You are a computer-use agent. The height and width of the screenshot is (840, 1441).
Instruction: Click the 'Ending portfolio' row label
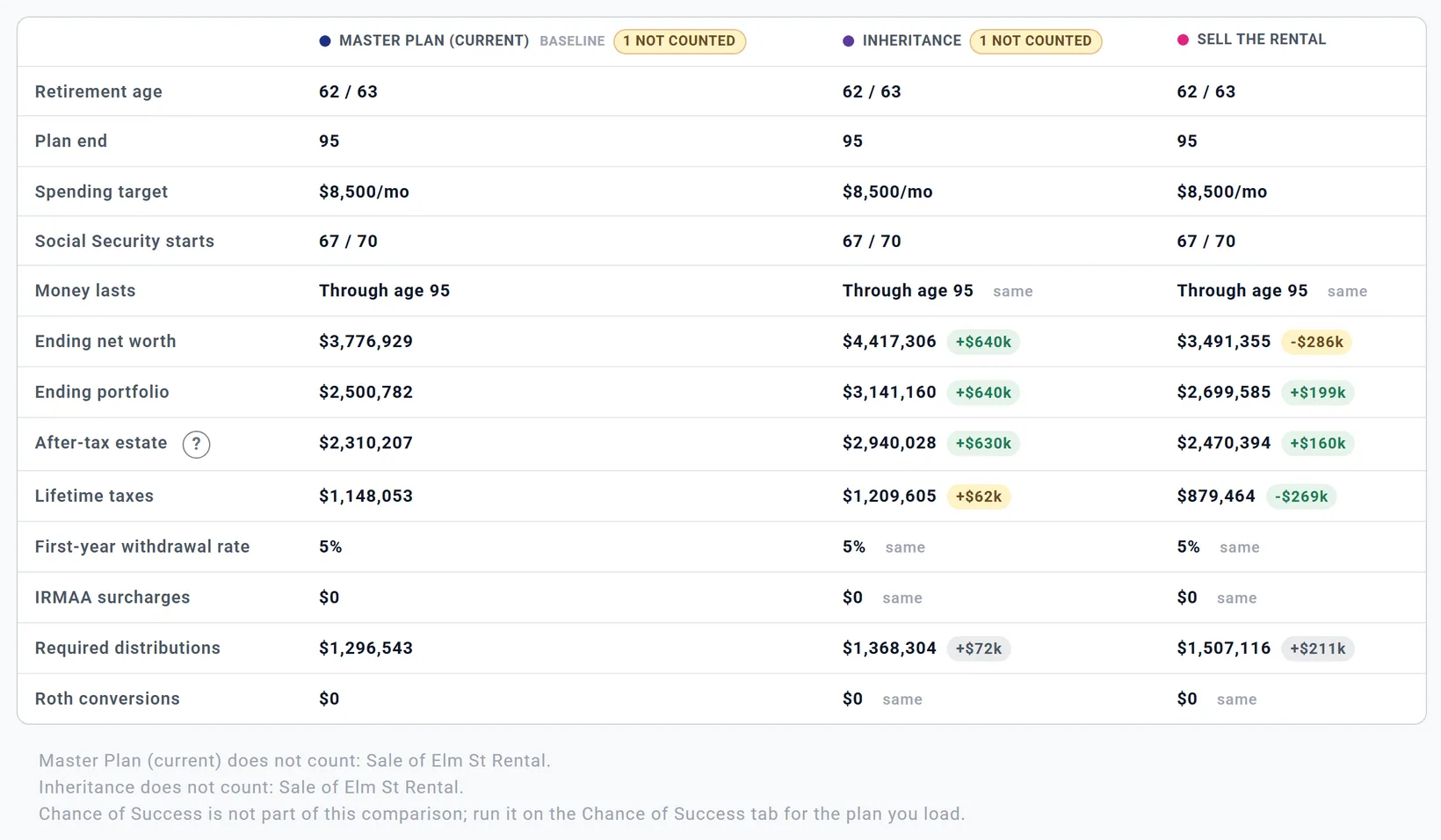(102, 392)
